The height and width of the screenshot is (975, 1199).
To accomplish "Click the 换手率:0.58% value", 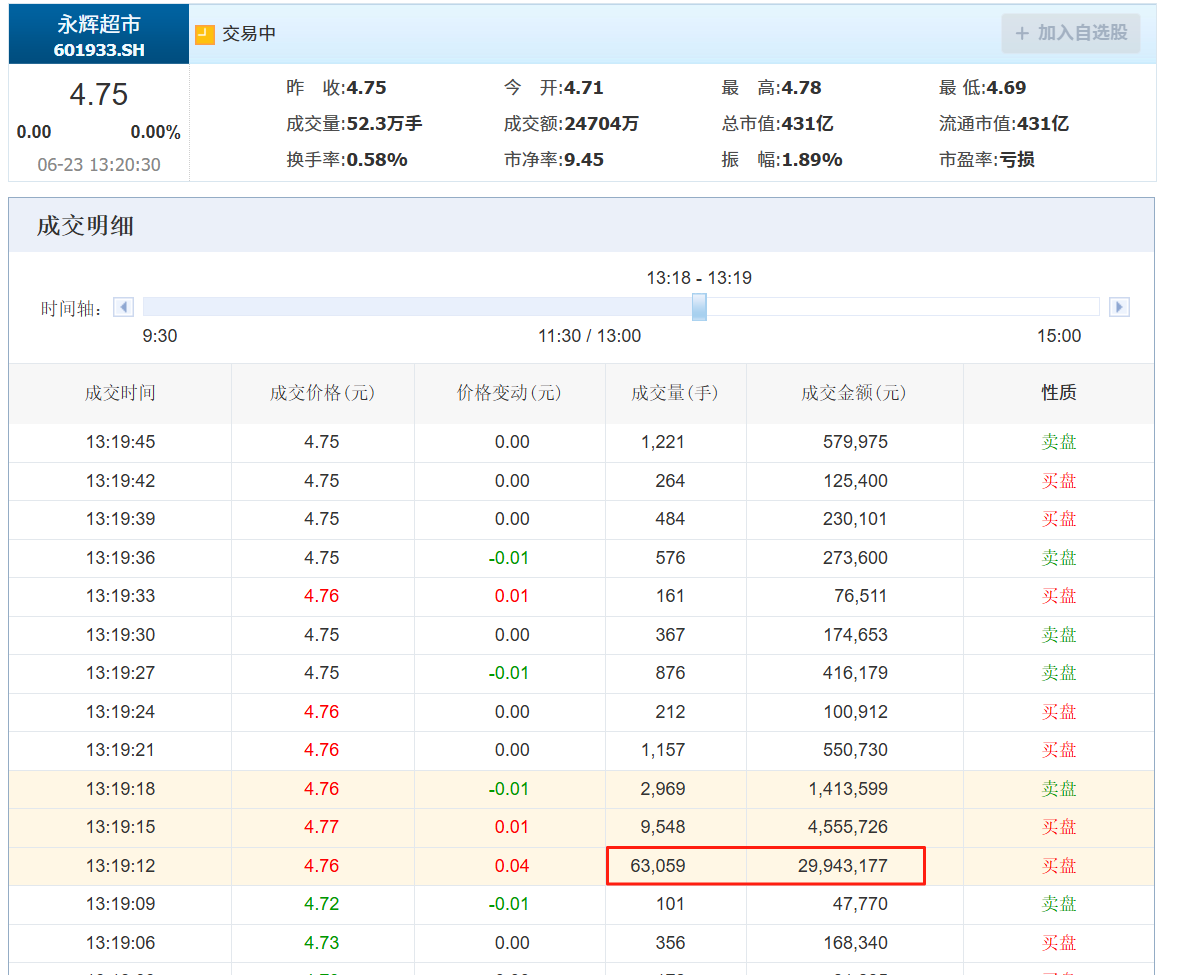I will point(346,160).
